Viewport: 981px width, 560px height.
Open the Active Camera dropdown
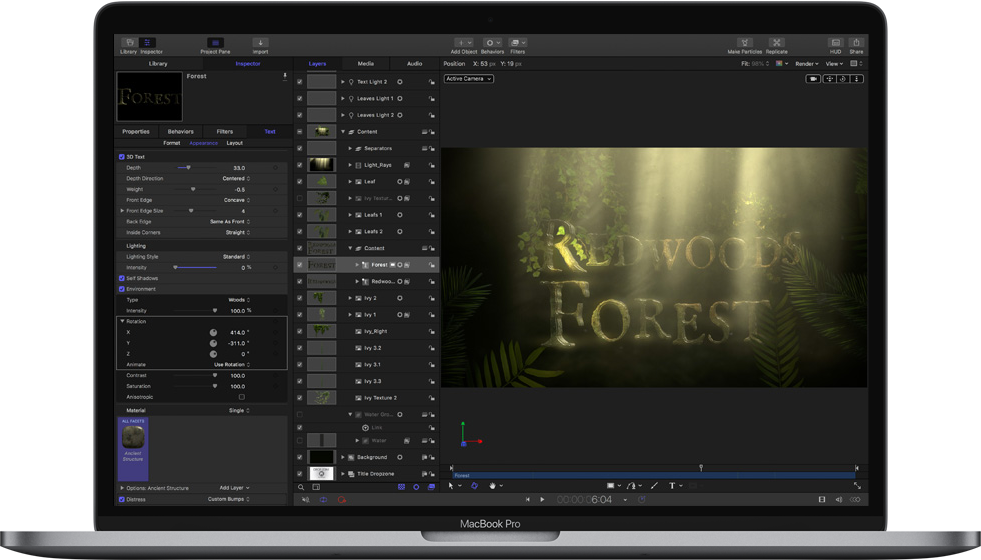469,78
